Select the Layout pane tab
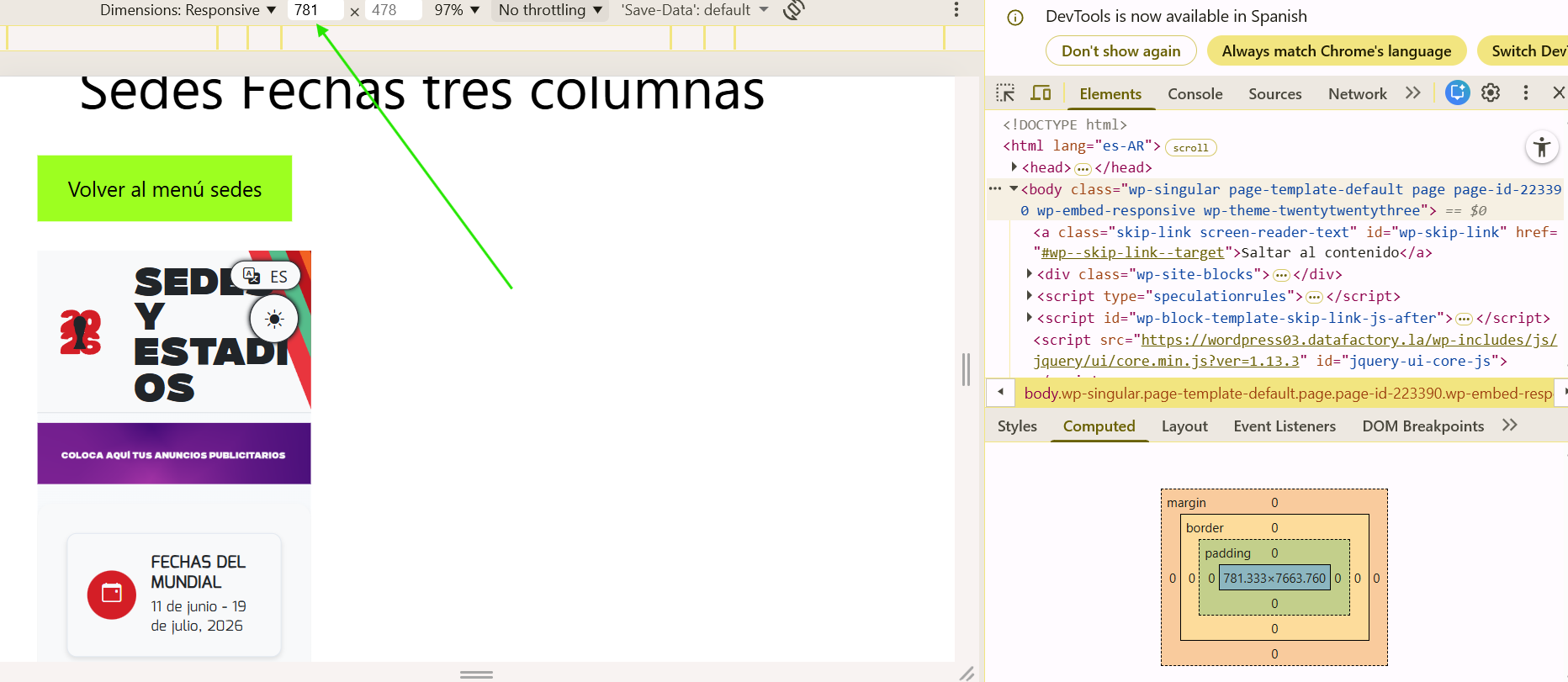Viewport: 1568px width, 682px height. click(x=1184, y=426)
